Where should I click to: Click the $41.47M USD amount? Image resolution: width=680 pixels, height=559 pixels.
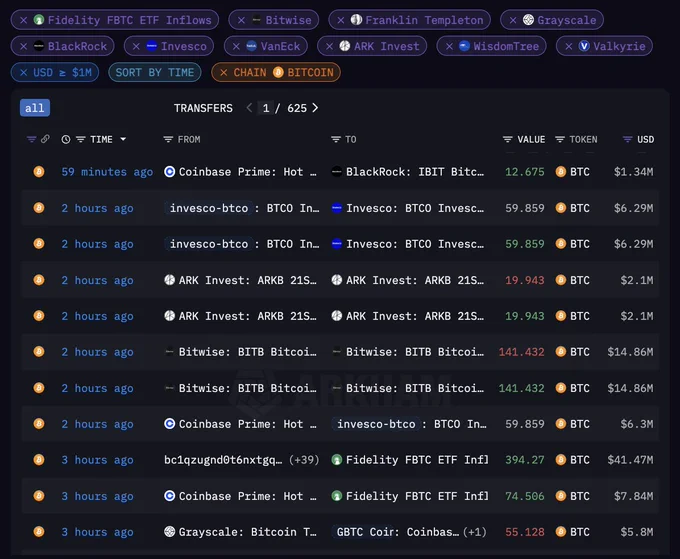(x=630, y=460)
